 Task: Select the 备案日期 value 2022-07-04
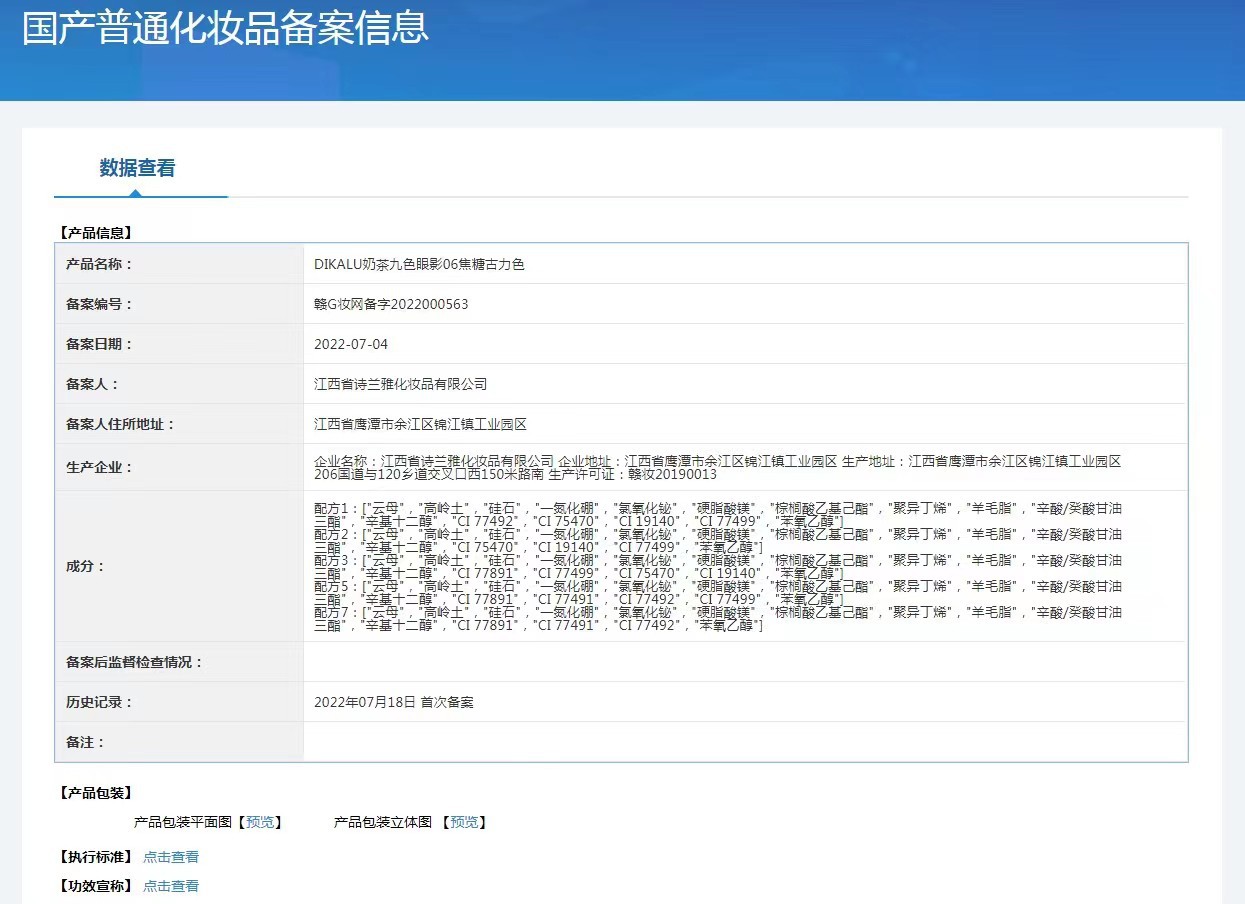(x=352, y=343)
